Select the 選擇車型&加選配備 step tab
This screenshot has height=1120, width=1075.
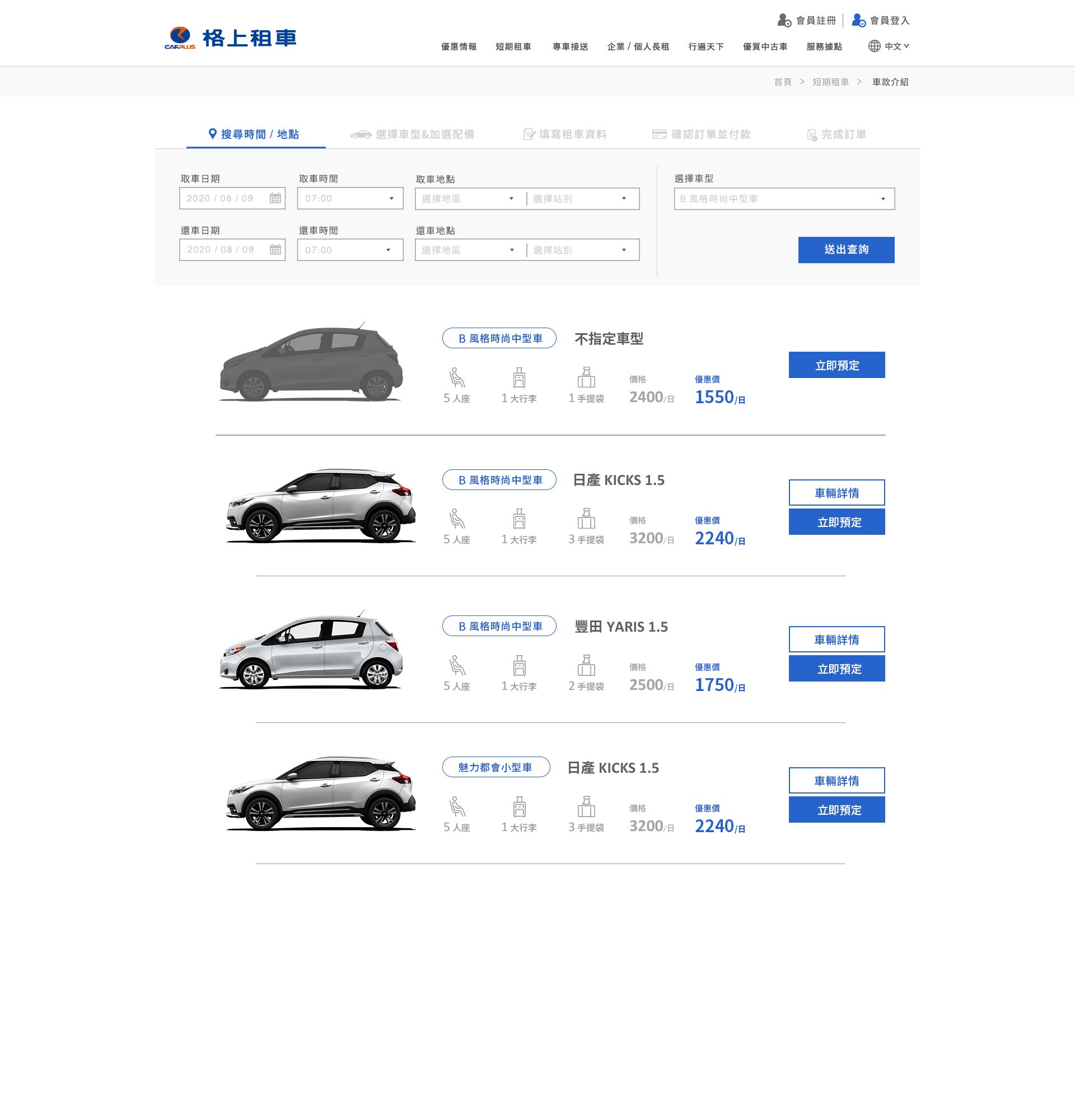coord(413,134)
